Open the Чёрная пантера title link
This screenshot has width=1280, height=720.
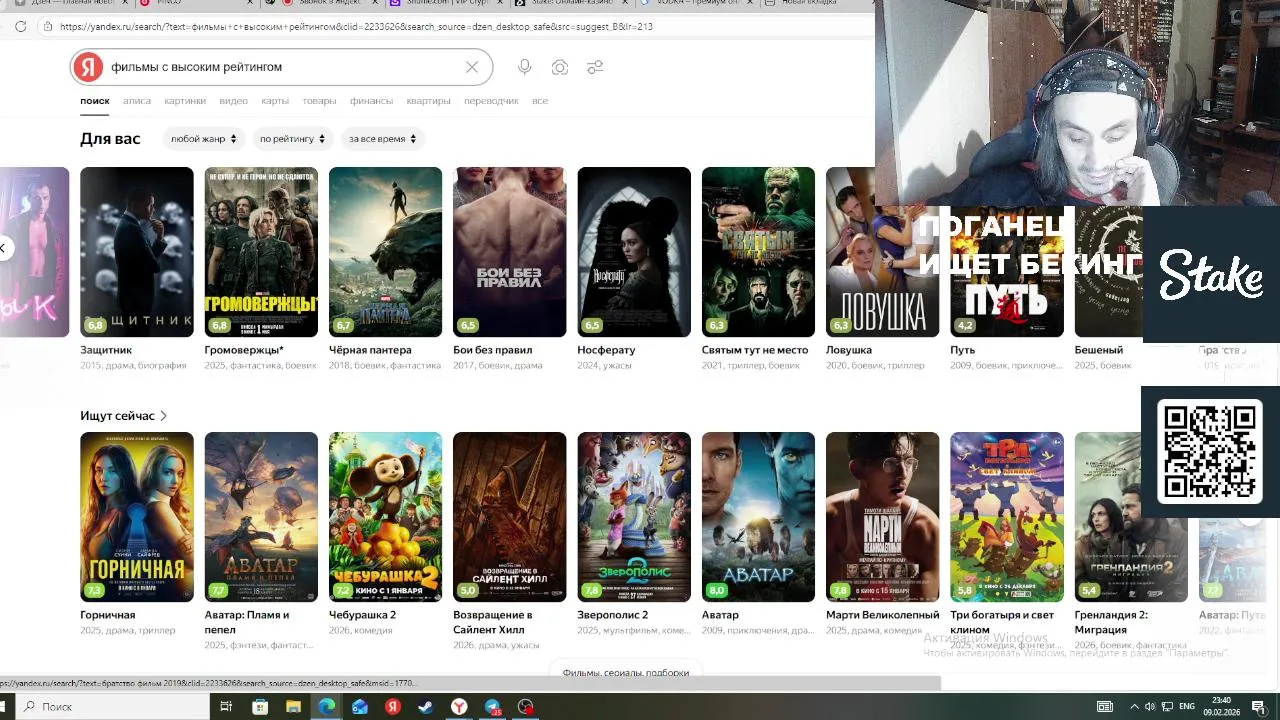pyautogui.click(x=370, y=350)
